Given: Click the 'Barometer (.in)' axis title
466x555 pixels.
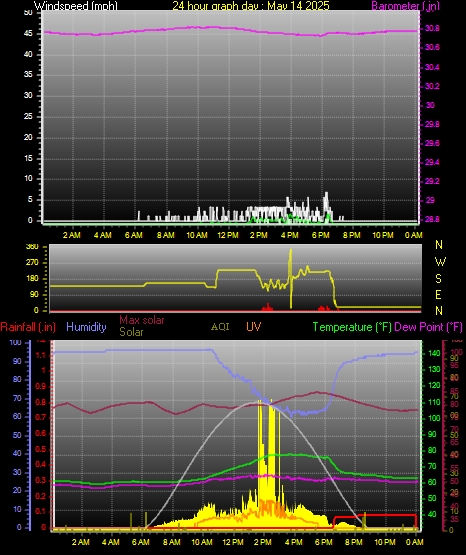Looking at the screenshot, I should pos(405,6).
